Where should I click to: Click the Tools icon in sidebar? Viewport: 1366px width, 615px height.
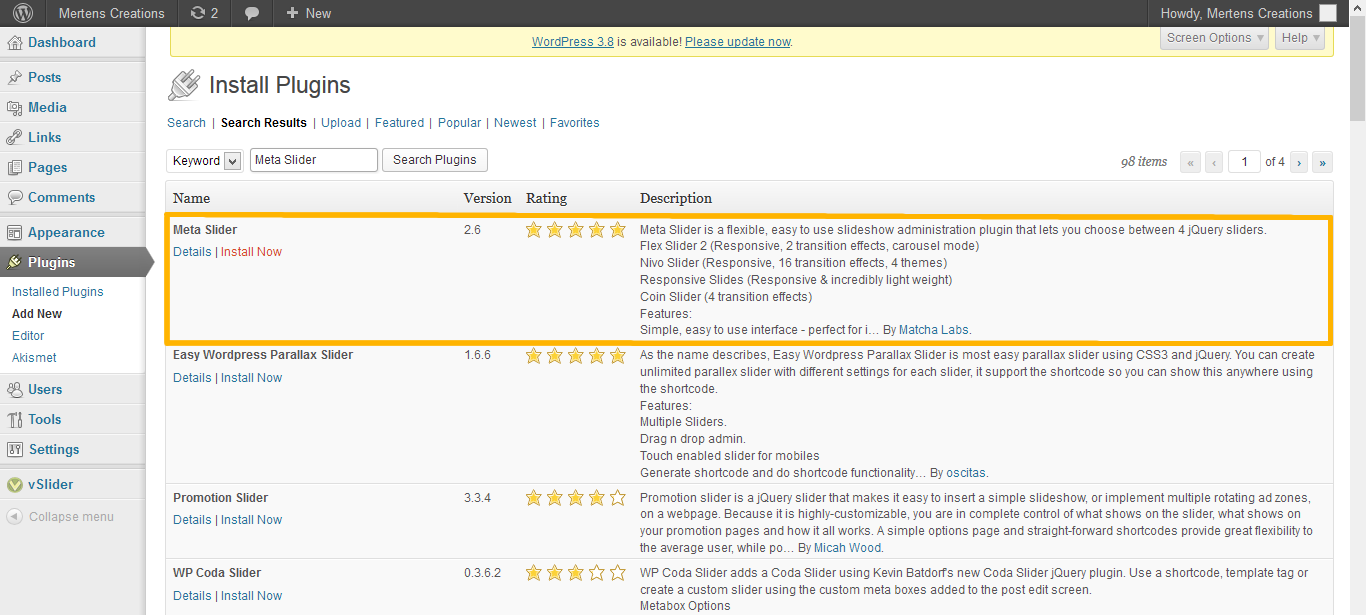coord(15,419)
